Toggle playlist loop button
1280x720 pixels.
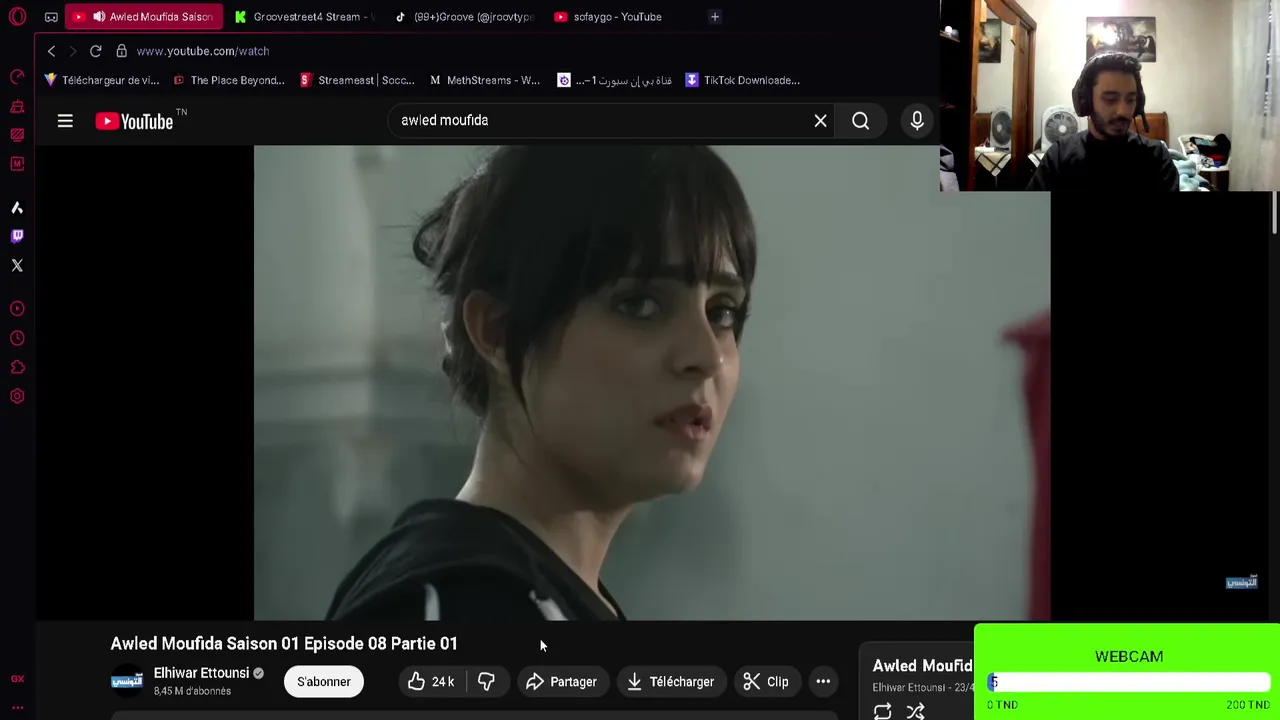pos(883,711)
